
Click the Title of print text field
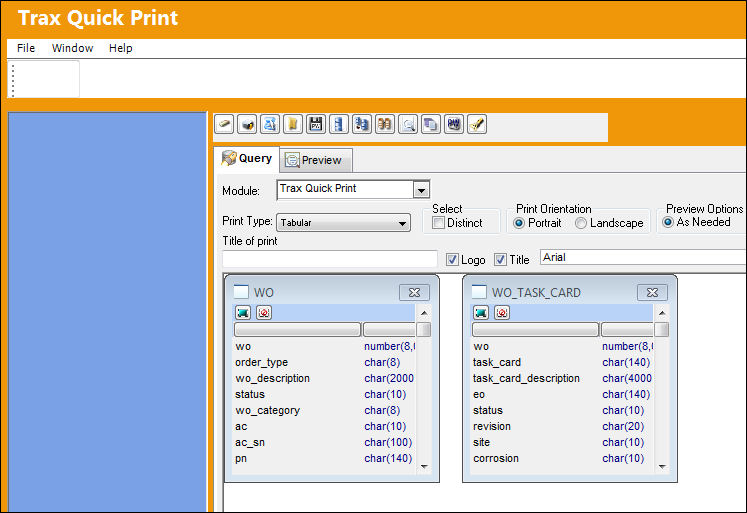coord(329,259)
